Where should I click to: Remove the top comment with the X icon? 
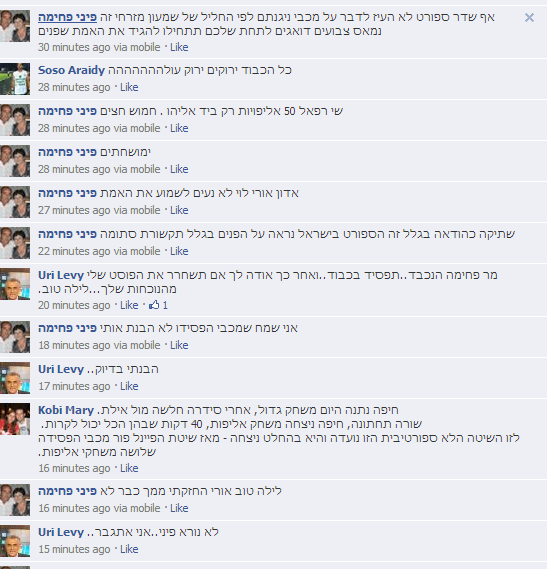pos(529,17)
